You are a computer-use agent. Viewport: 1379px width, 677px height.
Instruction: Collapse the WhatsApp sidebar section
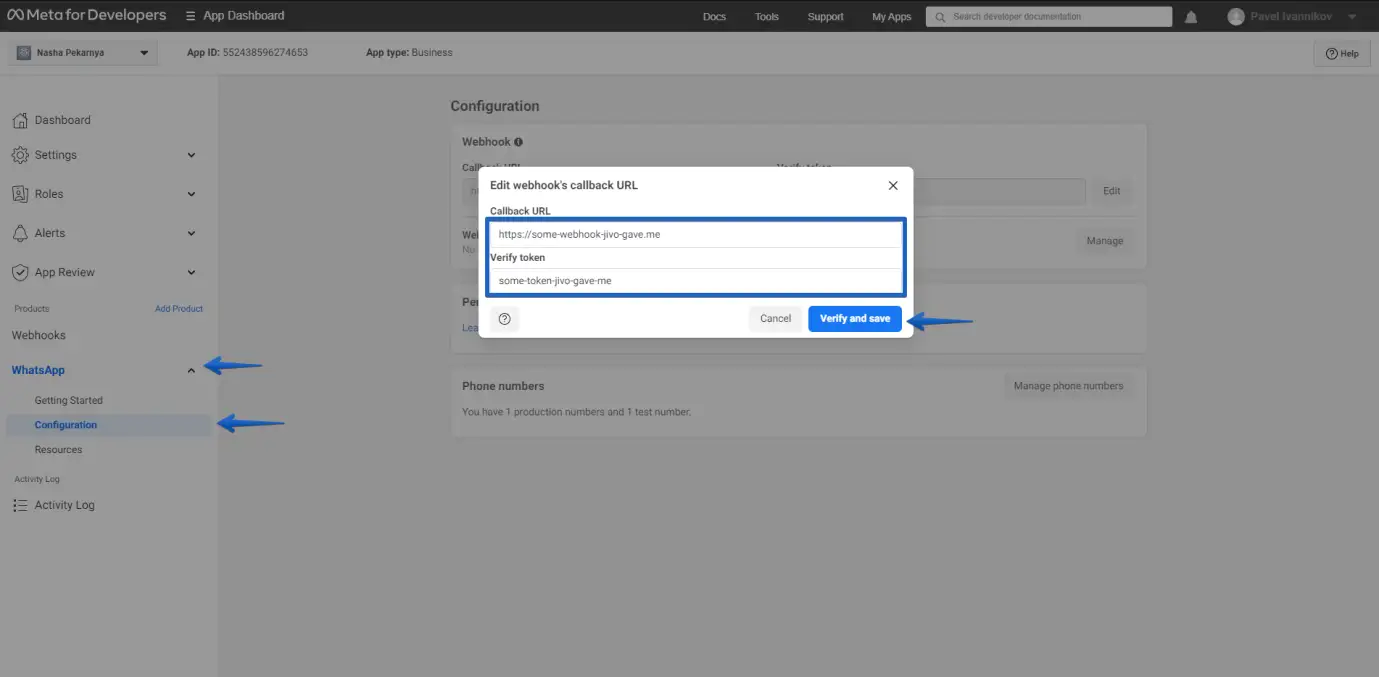coord(191,371)
